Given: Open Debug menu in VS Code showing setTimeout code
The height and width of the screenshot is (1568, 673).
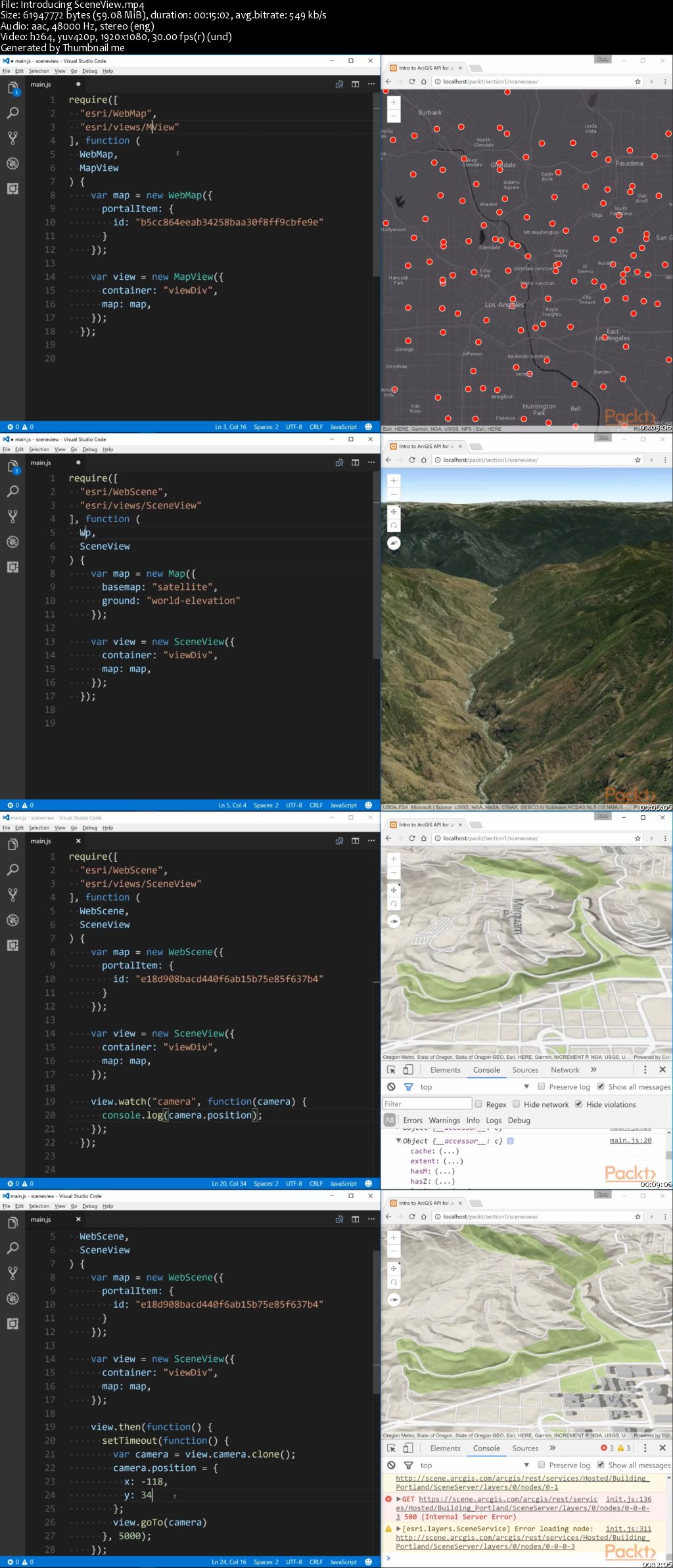Looking at the screenshot, I should [89, 1206].
